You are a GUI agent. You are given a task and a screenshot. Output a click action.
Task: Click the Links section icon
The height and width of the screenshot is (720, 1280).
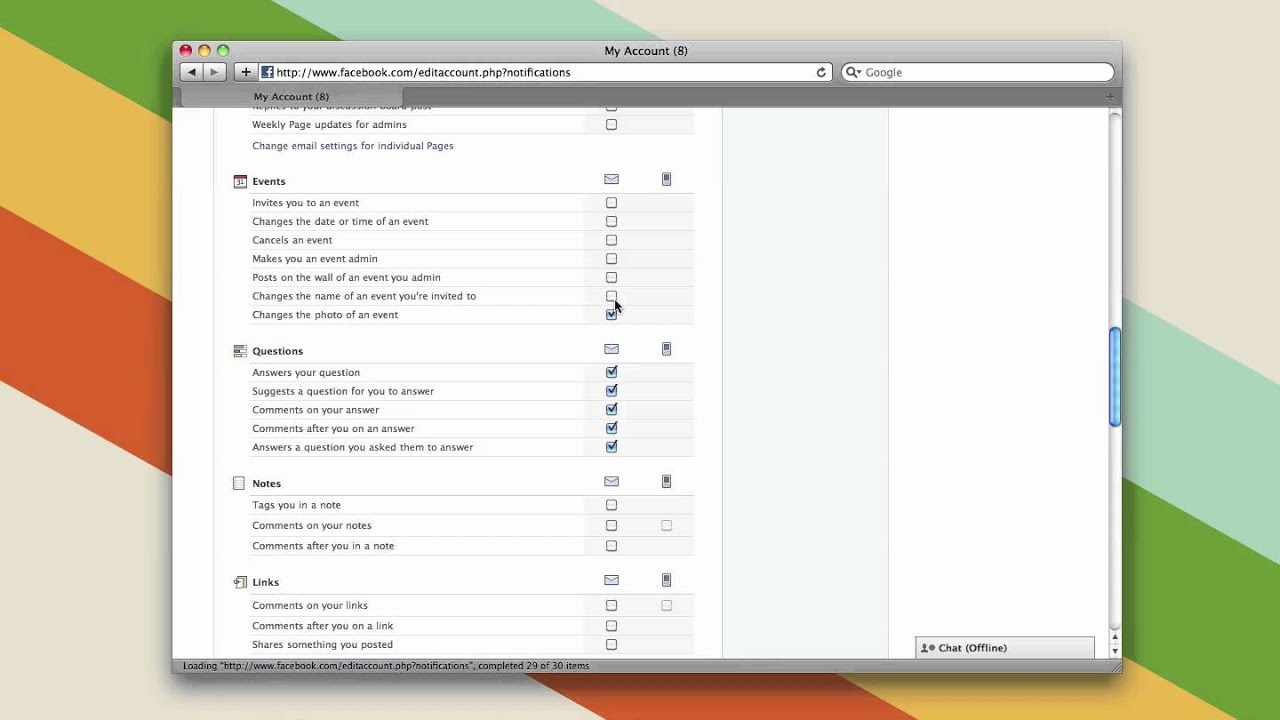point(240,582)
